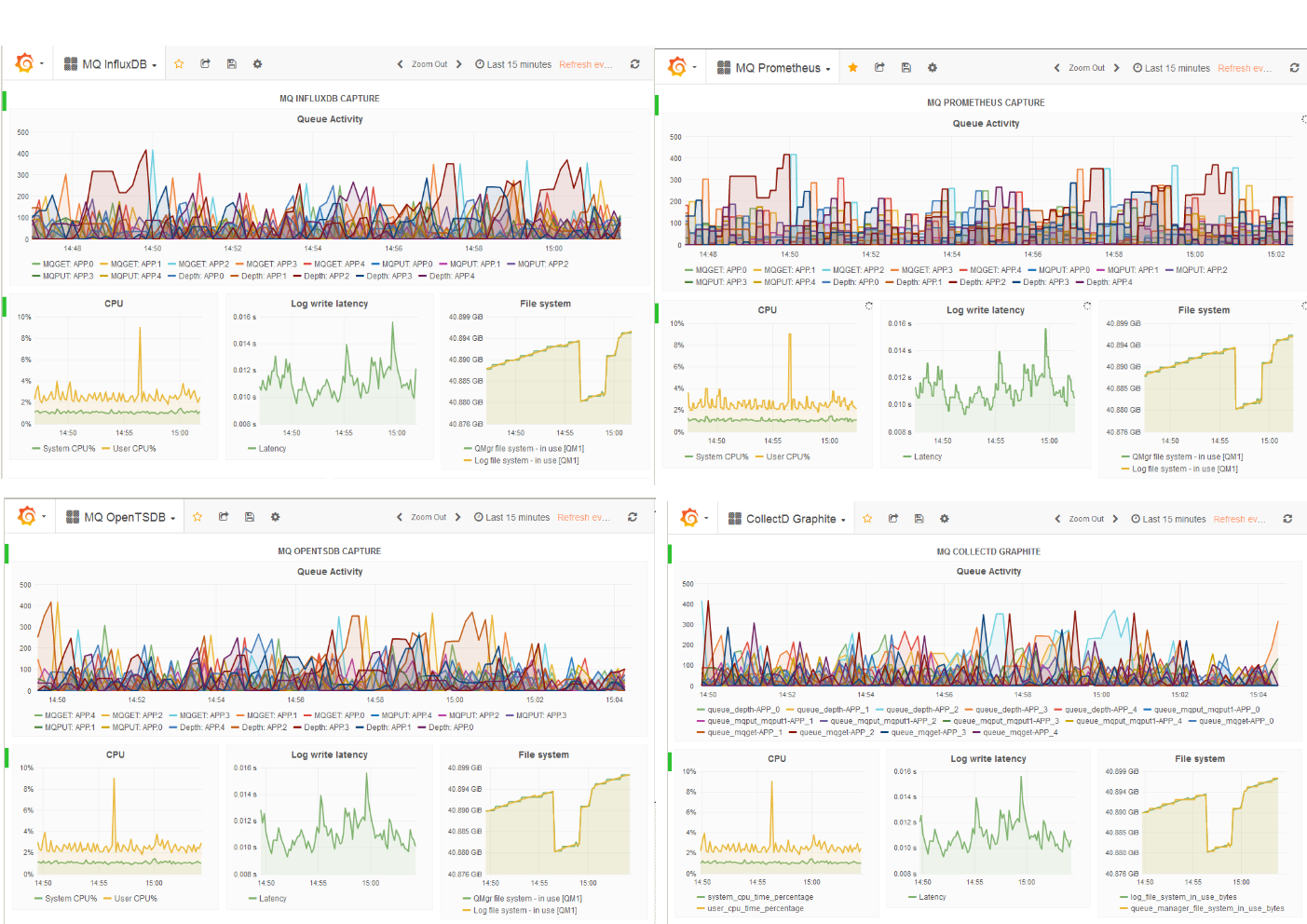Viewport: 1307px width, 924px height.
Task: Share the MQ Prometheus dashboard
Action: pos(879,67)
